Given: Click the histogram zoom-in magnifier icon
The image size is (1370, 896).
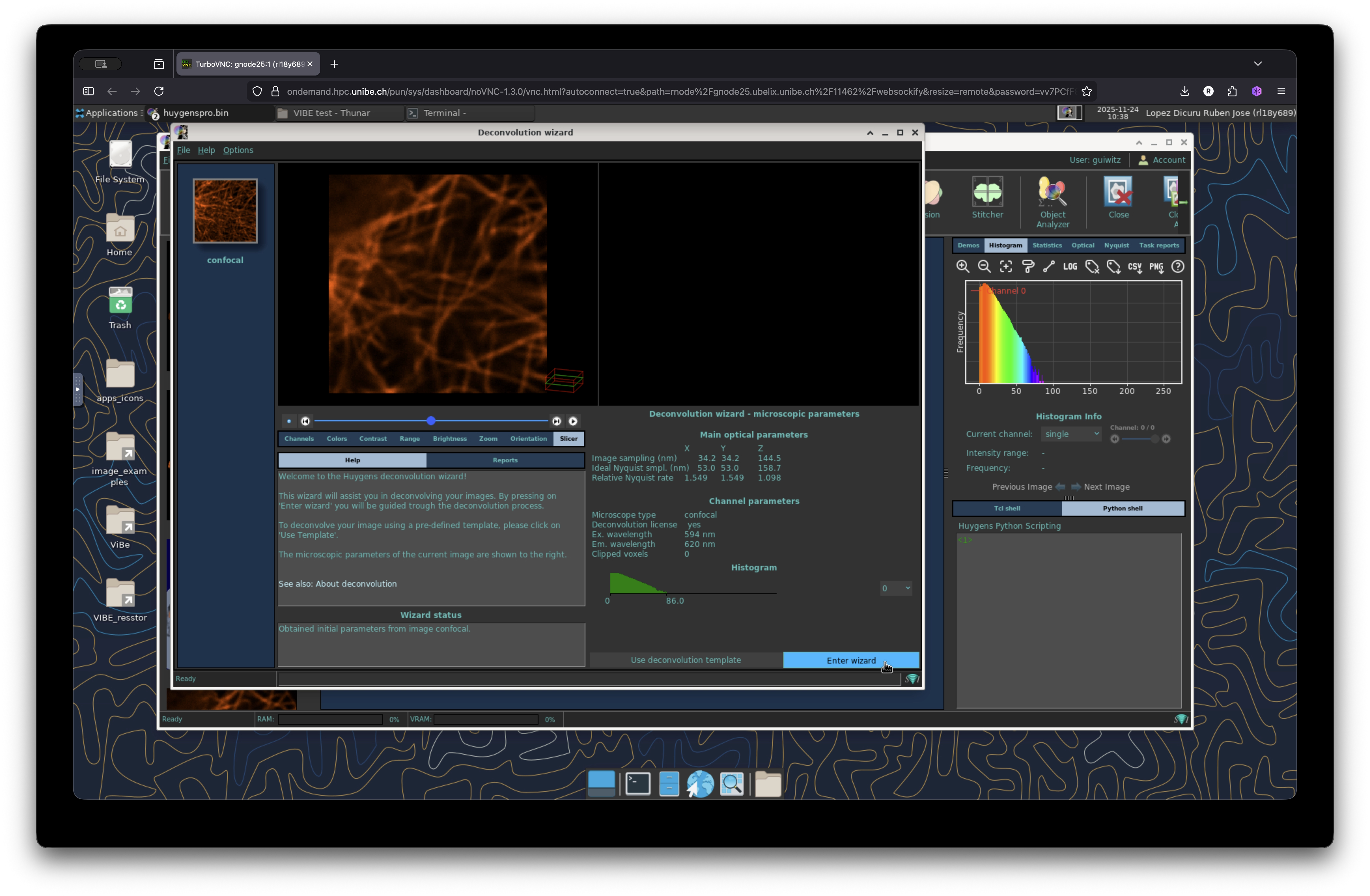Looking at the screenshot, I should [962, 266].
